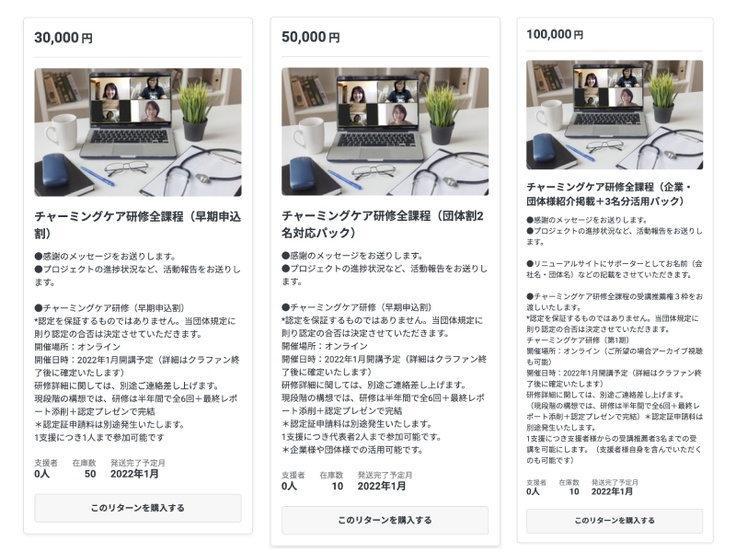Open the 30,000円 return's laptop image
Viewport: 736px width, 552px height.
(138, 132)
